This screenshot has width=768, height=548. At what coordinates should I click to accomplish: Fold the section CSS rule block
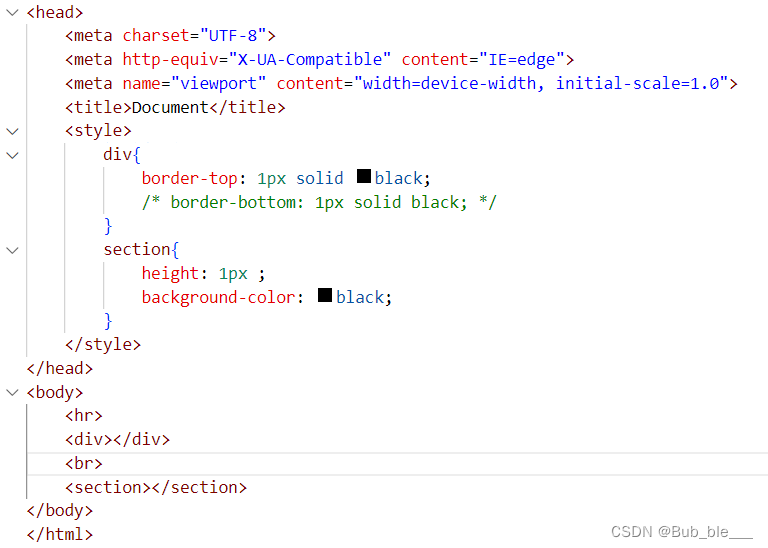tap(12, 250)
